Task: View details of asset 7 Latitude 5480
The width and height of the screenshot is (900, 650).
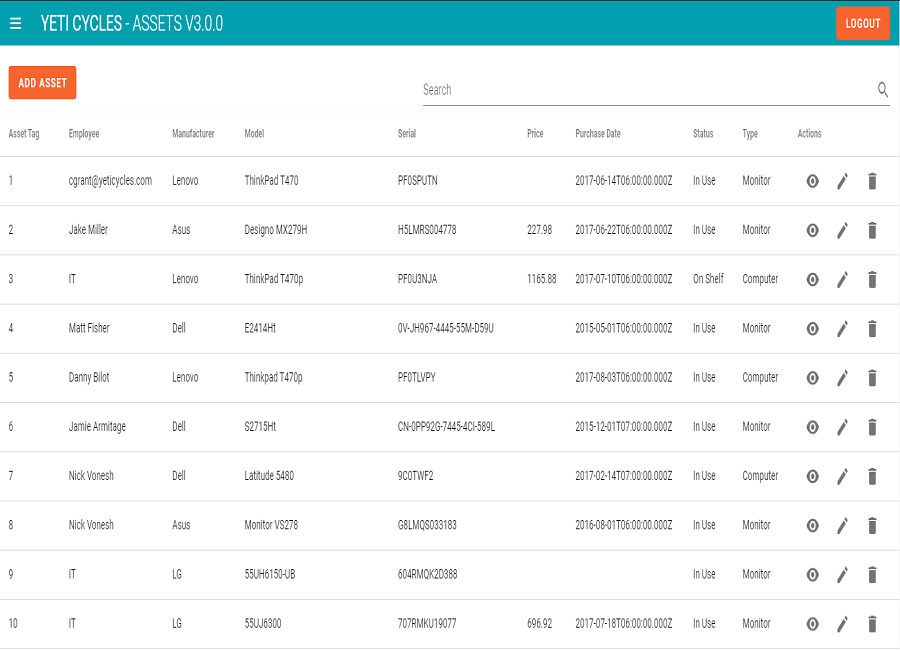Action: tap(812, 477)
